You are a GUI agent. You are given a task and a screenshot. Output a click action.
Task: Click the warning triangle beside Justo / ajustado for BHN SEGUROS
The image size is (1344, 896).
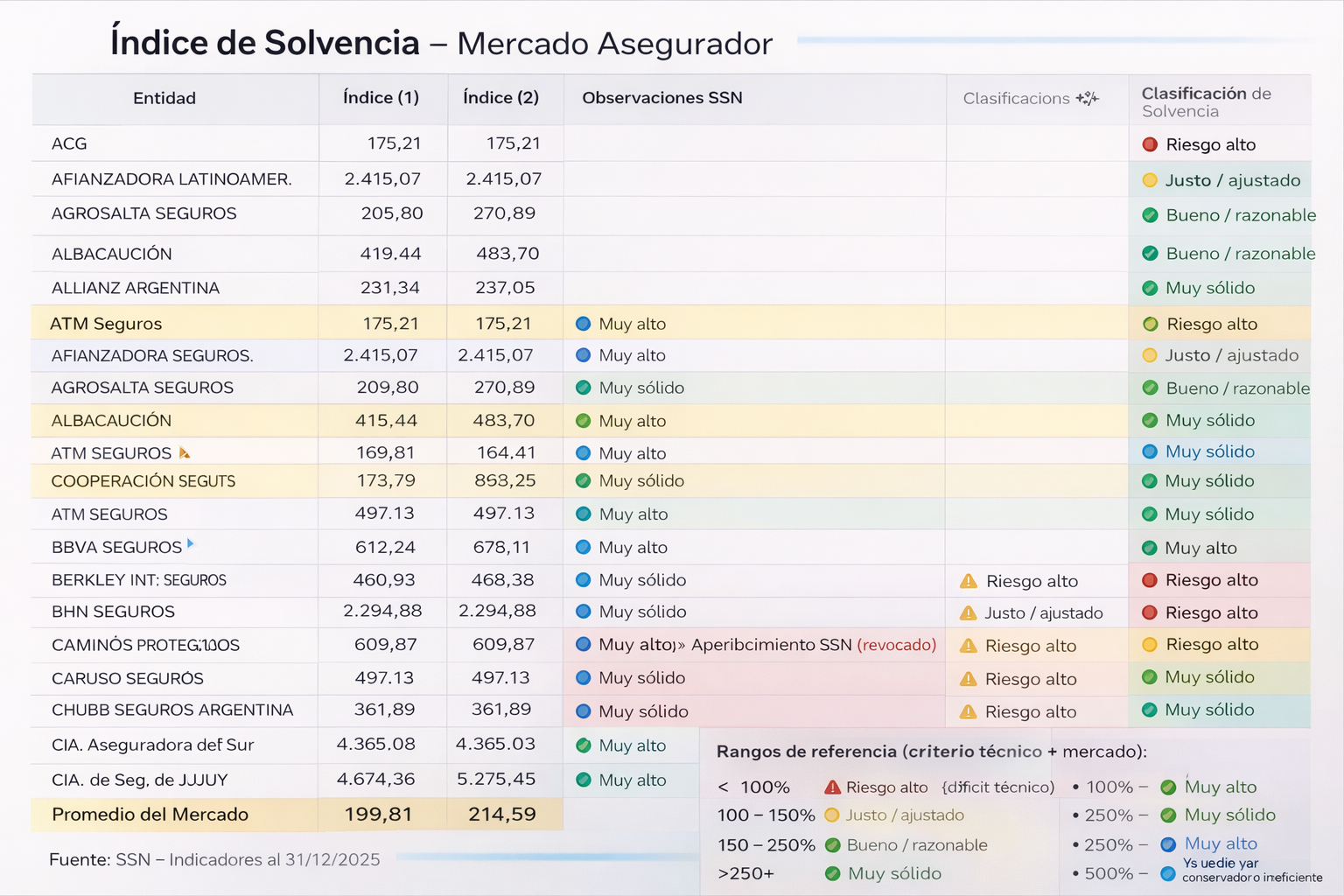click(x=968, y=612)
